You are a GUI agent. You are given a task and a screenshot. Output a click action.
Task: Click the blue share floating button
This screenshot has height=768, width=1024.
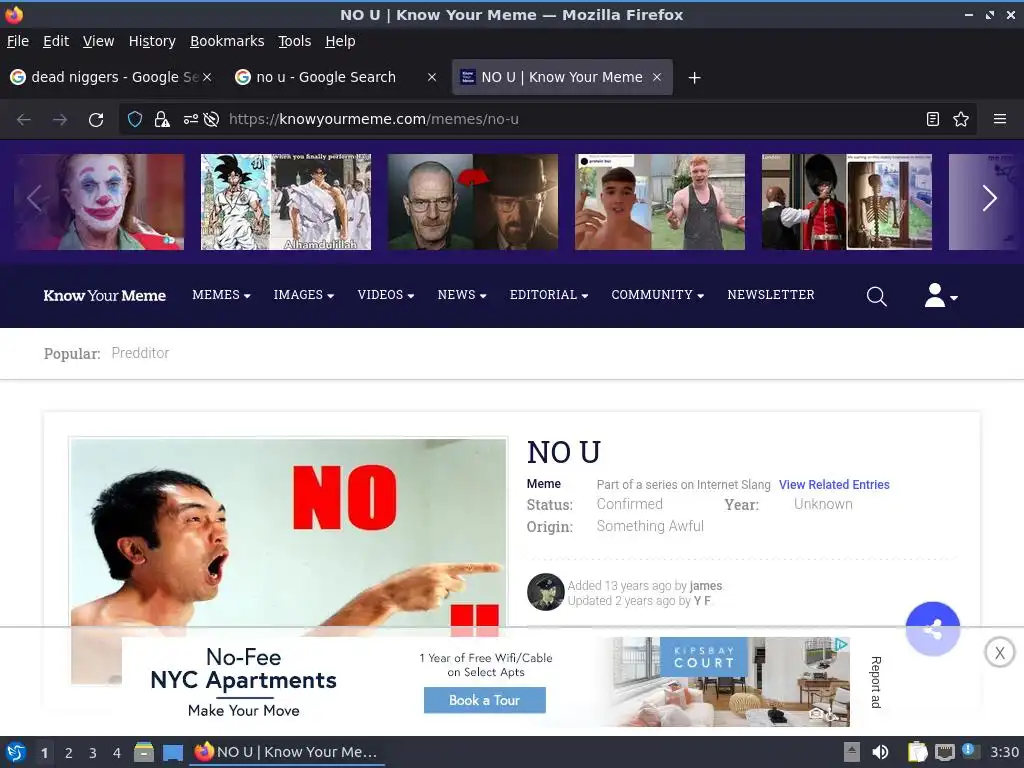[x=933, y=629]
